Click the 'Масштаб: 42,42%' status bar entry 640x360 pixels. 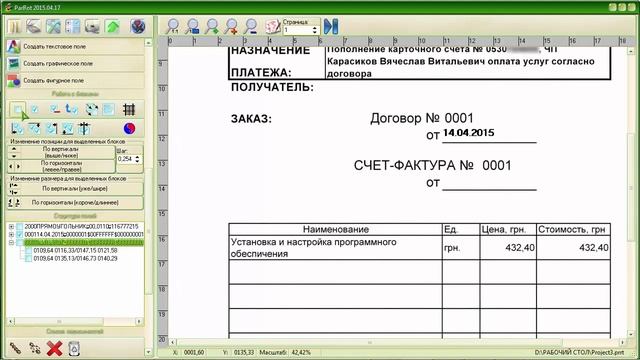click(x=285, y=352)
